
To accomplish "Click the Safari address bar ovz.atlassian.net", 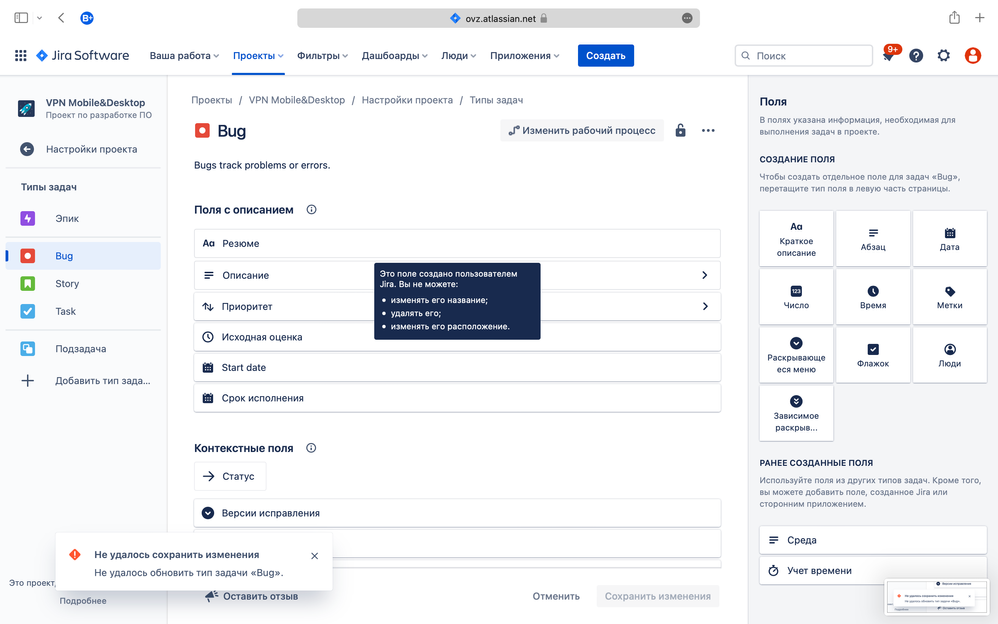I will [498, 18].
